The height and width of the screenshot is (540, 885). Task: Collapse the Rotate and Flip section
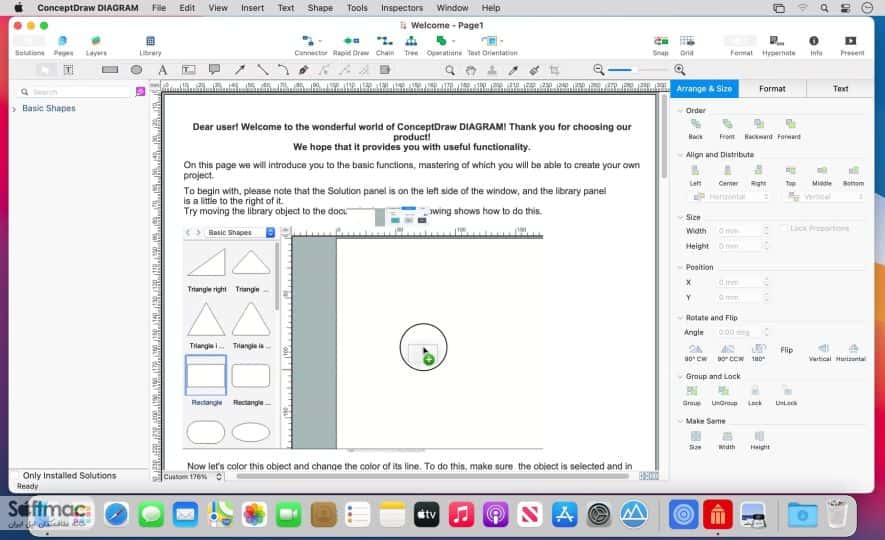pyautogui.click(x=680, y=318)
